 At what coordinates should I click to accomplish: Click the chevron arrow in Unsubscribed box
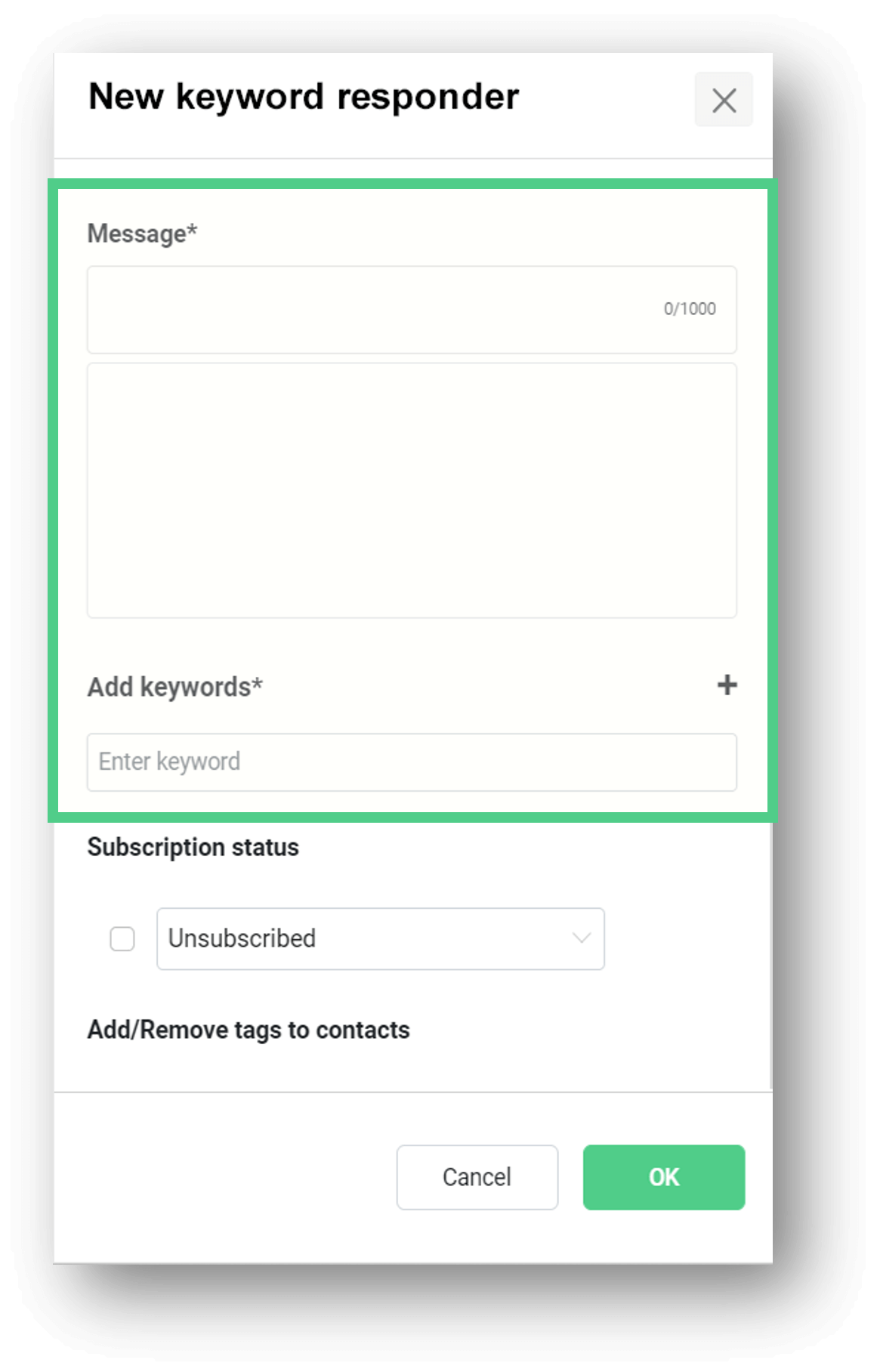click(x=581, y=938)
